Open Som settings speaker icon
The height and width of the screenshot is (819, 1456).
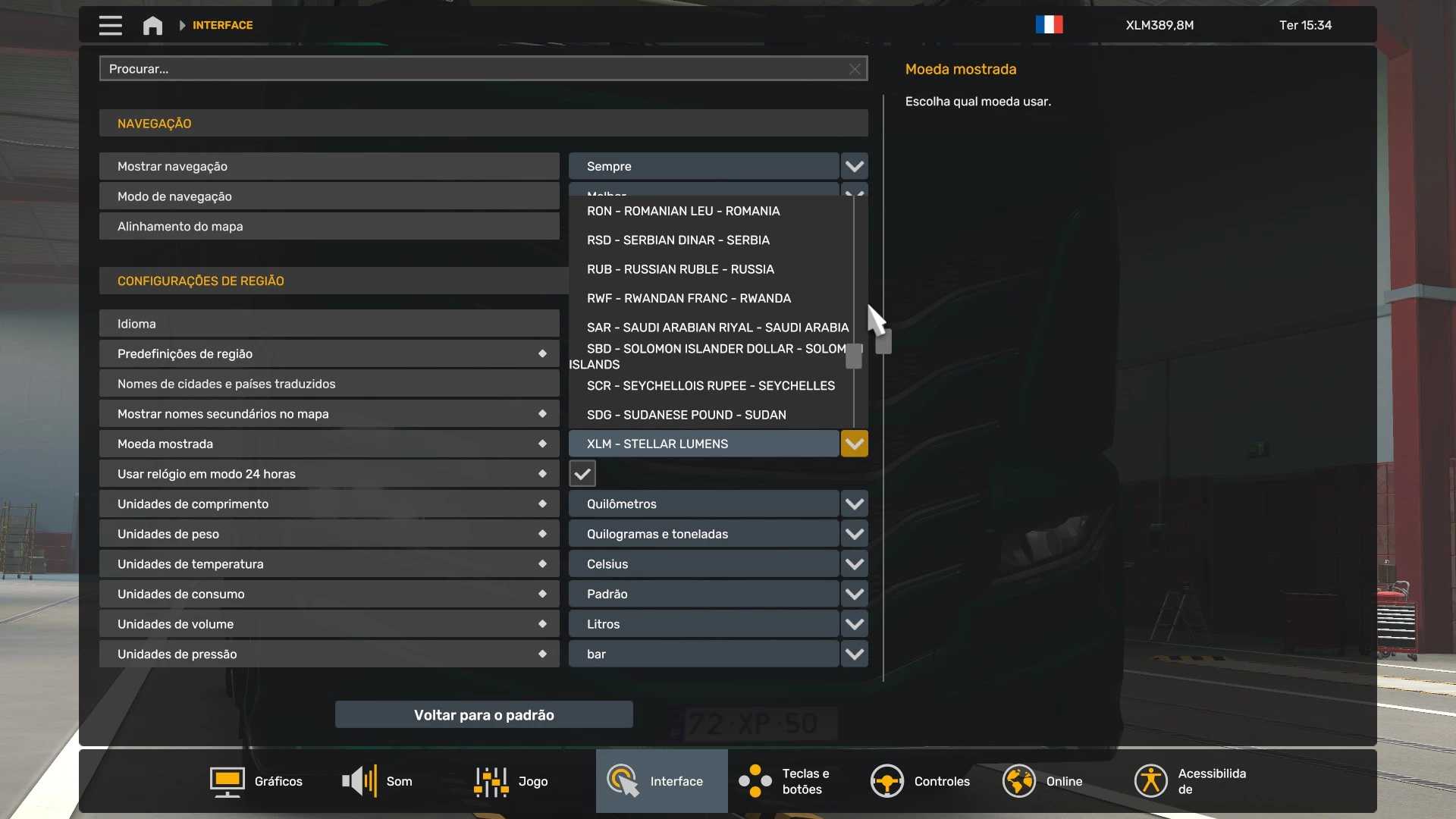[x=359, y=781]
